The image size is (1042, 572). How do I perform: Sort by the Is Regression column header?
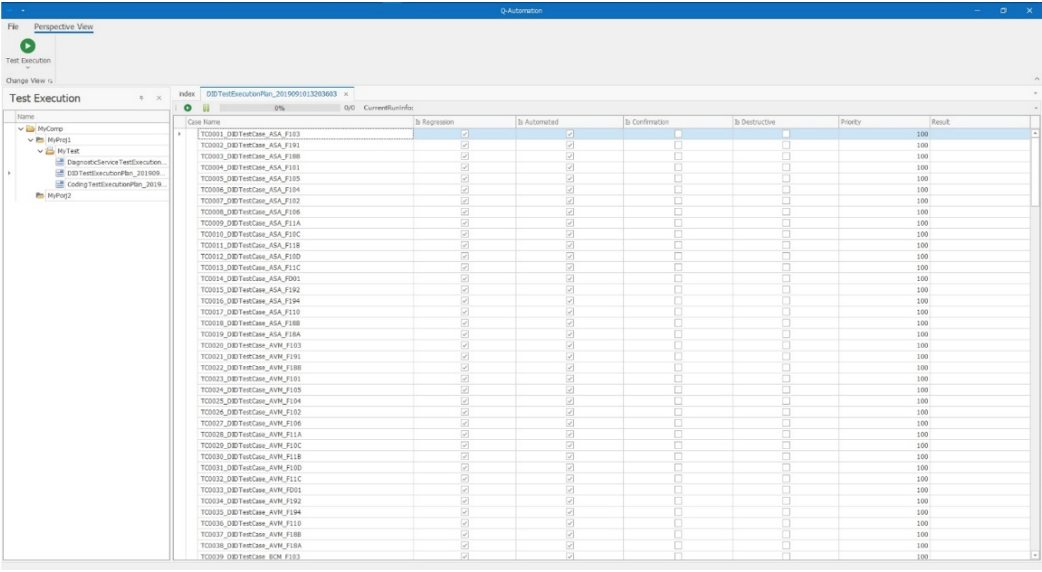click(x=465, y=122)
